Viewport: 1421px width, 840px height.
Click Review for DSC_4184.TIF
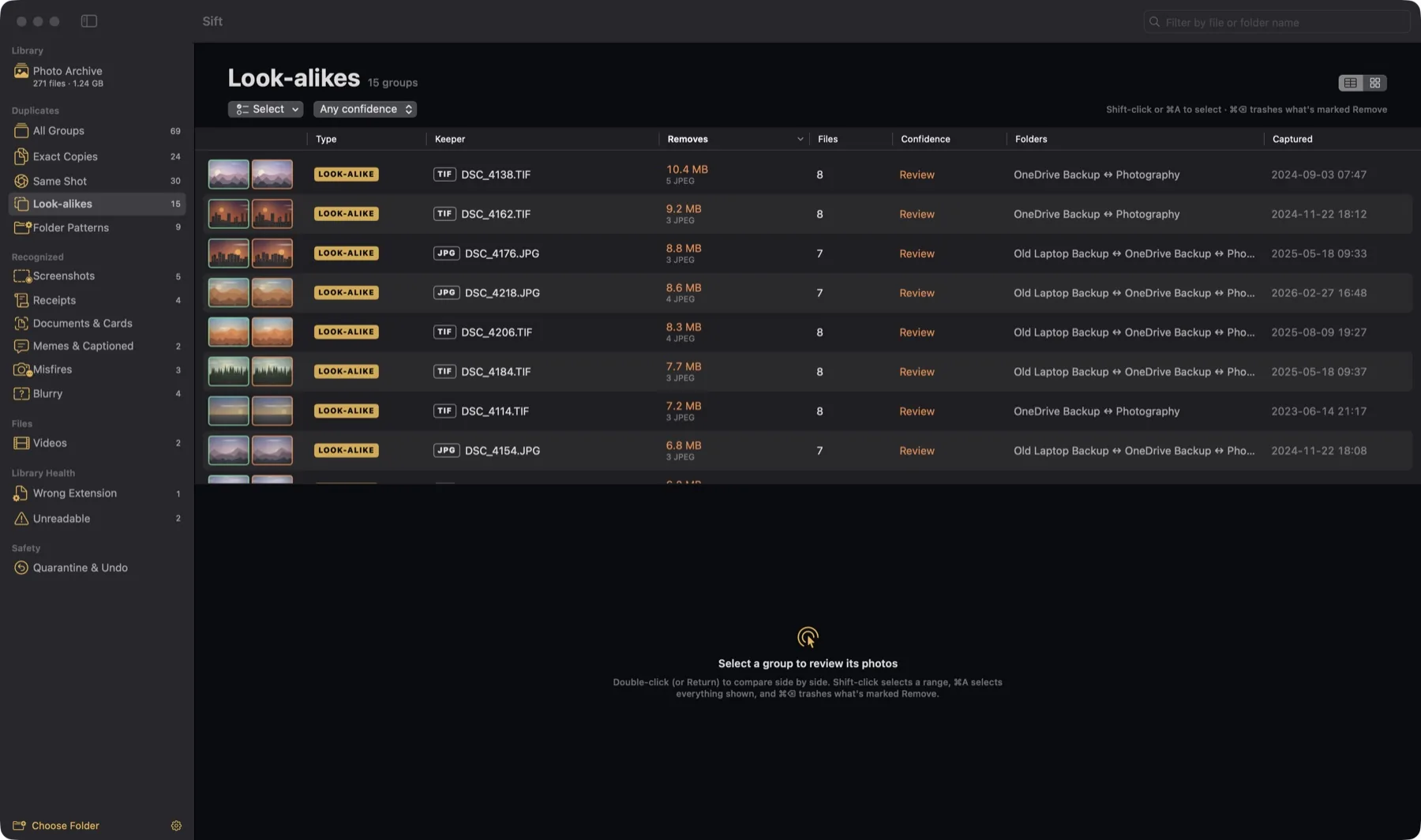pos(917,372)
